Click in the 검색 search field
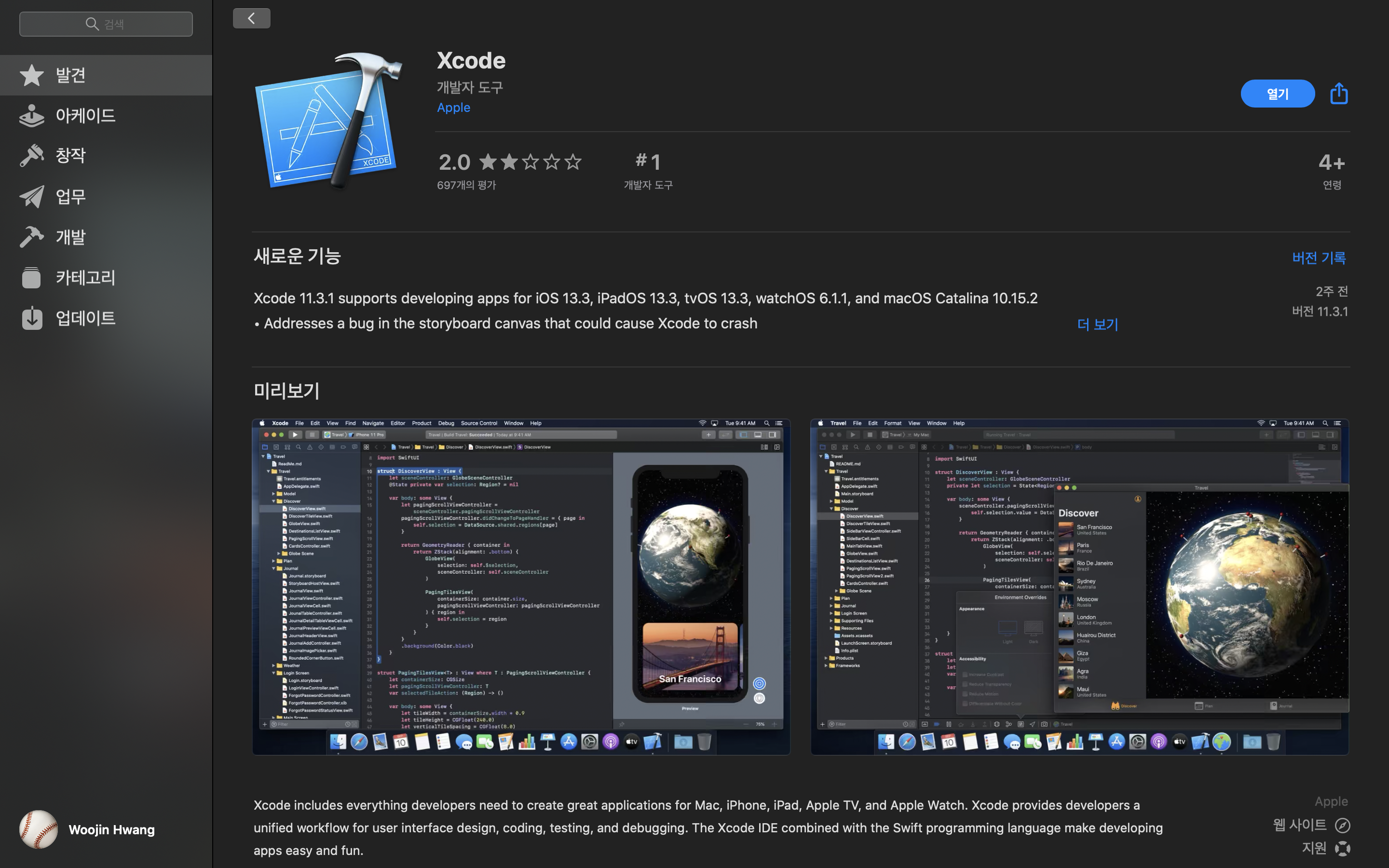Image resolution: width=1389 pixels, height=868 pixels. click(x=106, y=24)
